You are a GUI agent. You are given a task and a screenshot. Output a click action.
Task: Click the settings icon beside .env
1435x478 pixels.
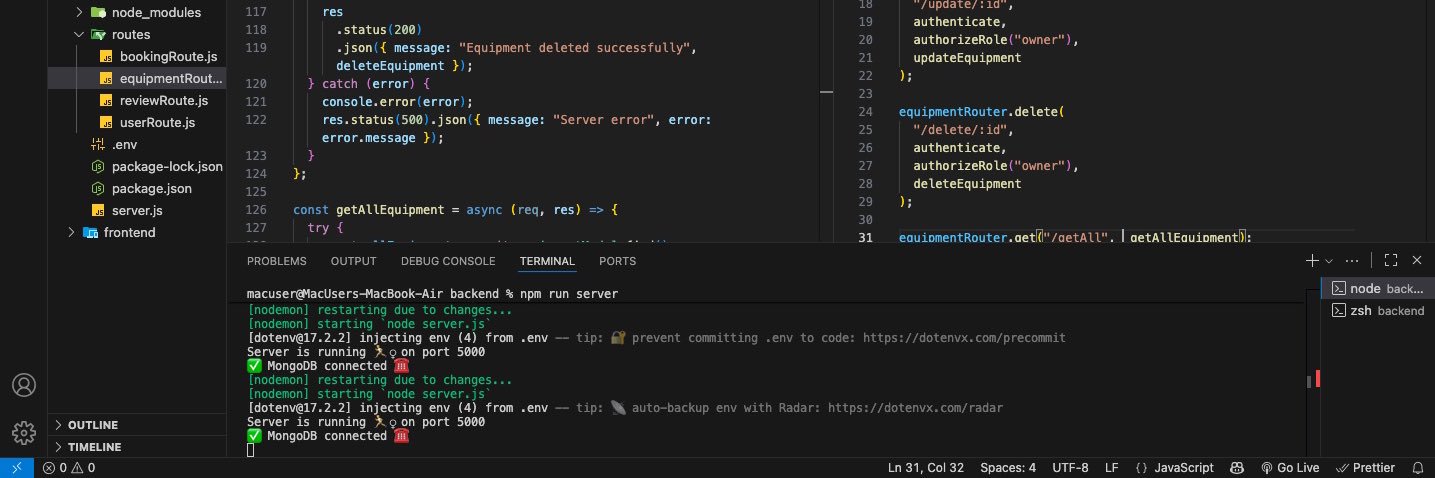point(98,145)
